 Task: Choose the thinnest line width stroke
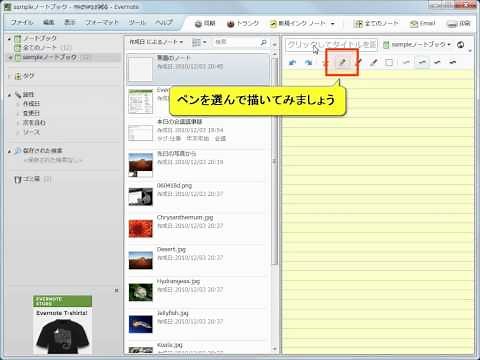click(x=406, y=62)
